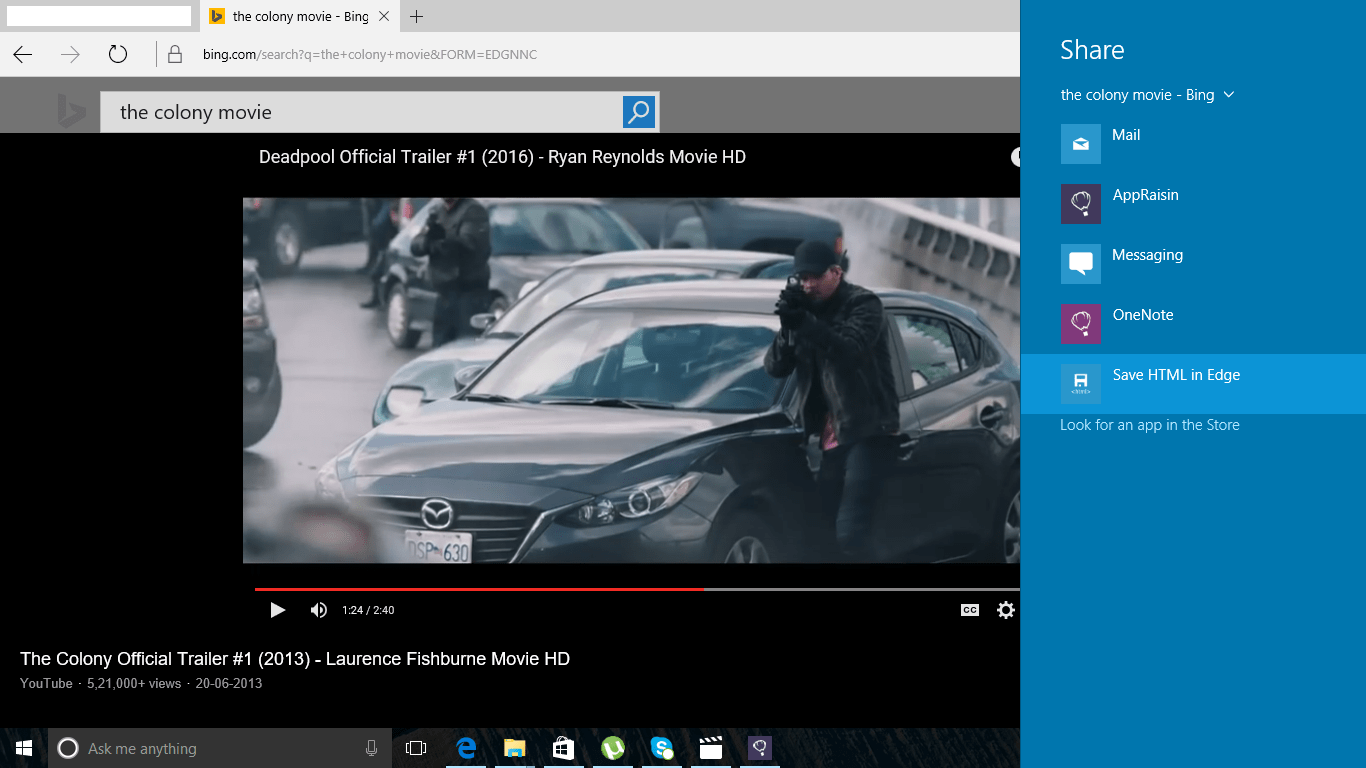
Task: Share to OneNote
Action: click(x=1193, y=324)
